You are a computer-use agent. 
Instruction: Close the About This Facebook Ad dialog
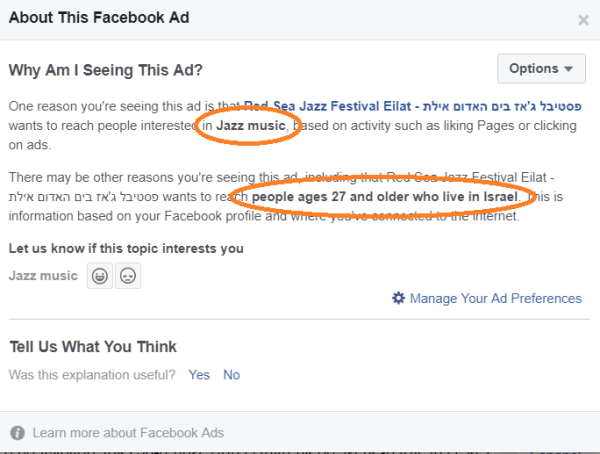[x=583, y=19]
